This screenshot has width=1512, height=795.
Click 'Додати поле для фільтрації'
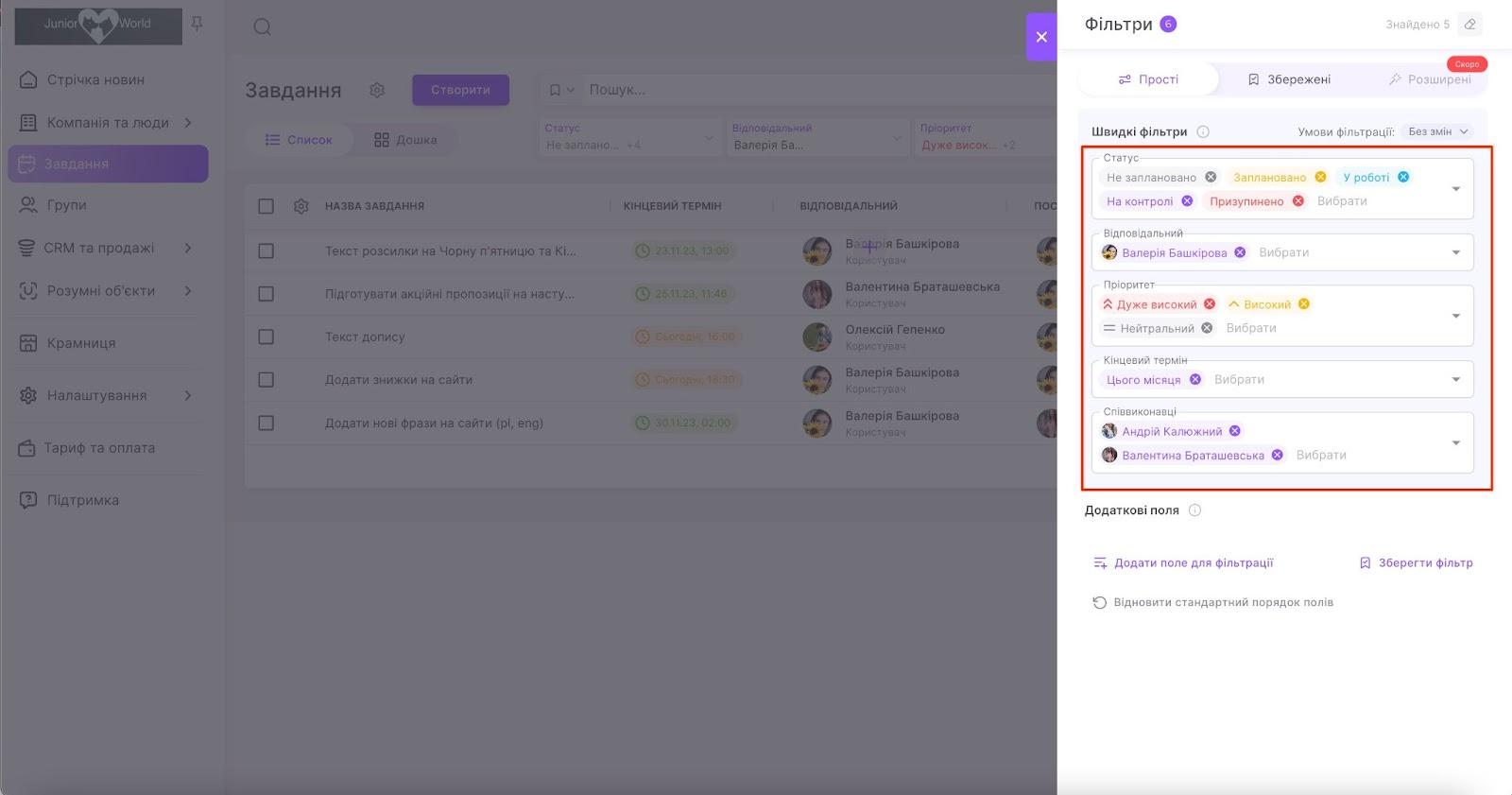coord(1183,563)
